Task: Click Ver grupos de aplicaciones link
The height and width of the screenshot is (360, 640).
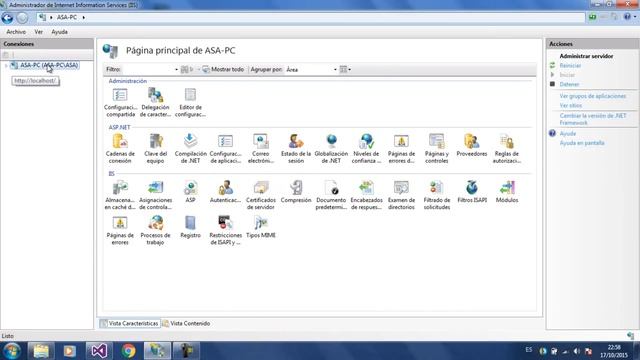Action: (x=593, y=96)
